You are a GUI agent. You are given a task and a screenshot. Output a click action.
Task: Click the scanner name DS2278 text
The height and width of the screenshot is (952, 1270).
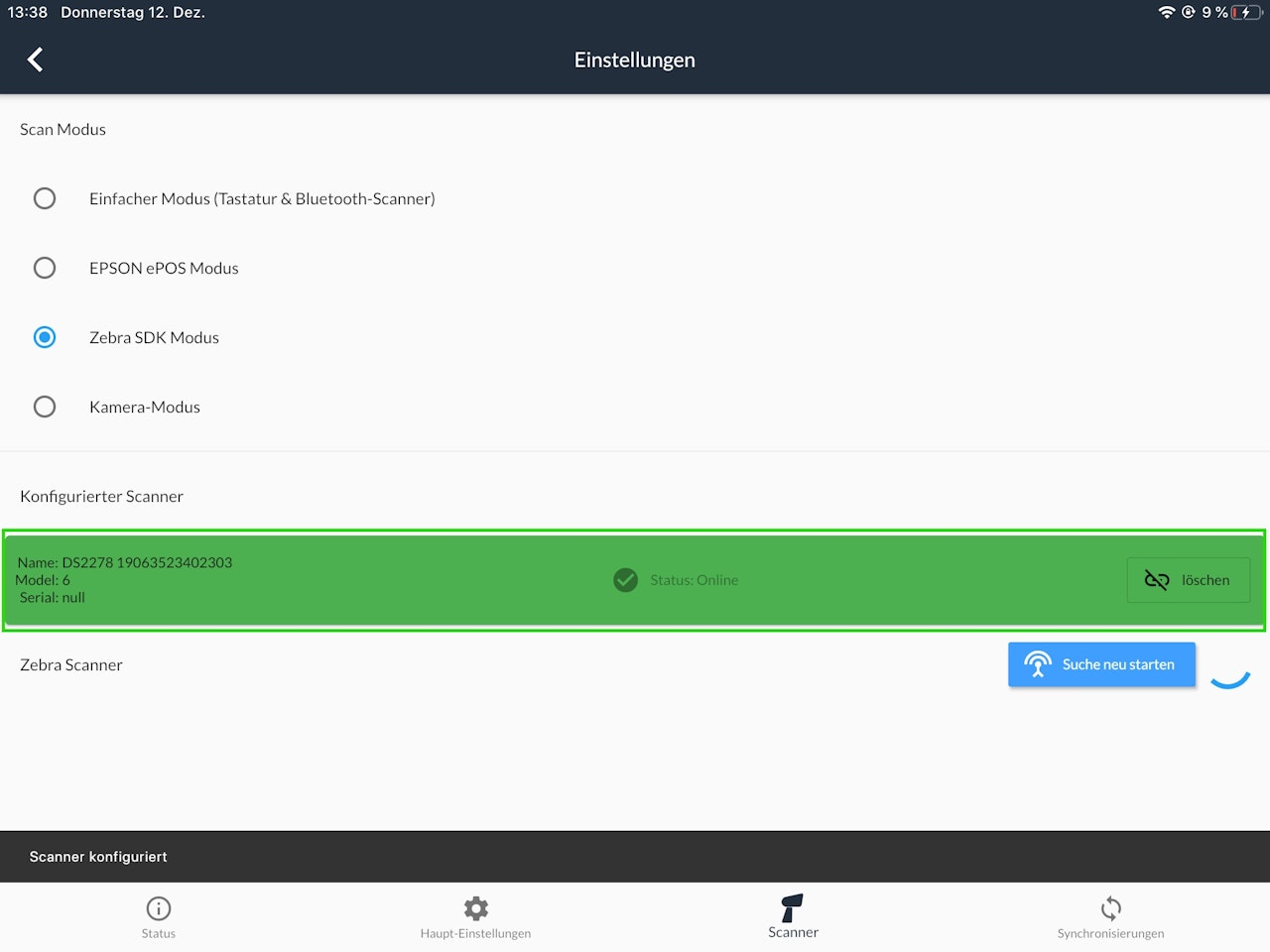(125, 562)
